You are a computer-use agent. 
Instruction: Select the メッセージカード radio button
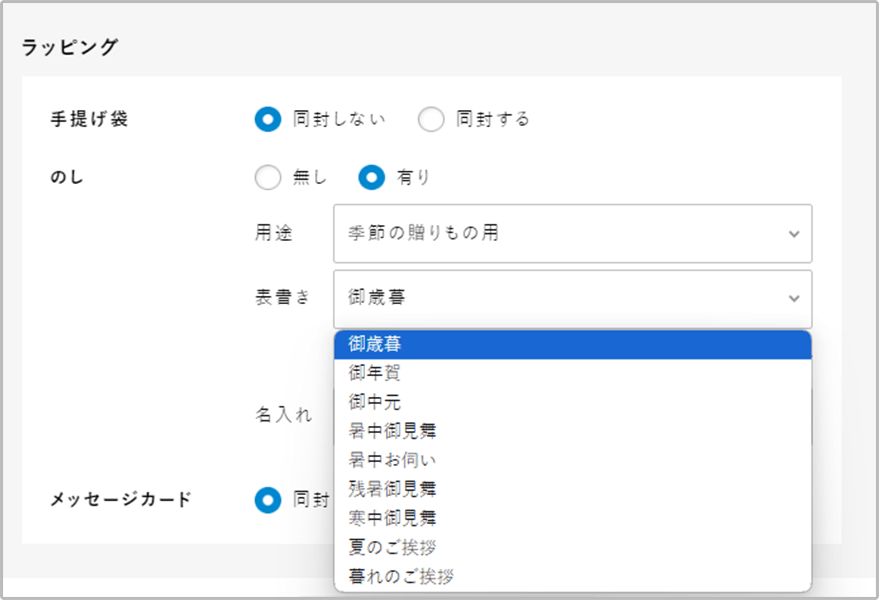[x=268, y=499]
